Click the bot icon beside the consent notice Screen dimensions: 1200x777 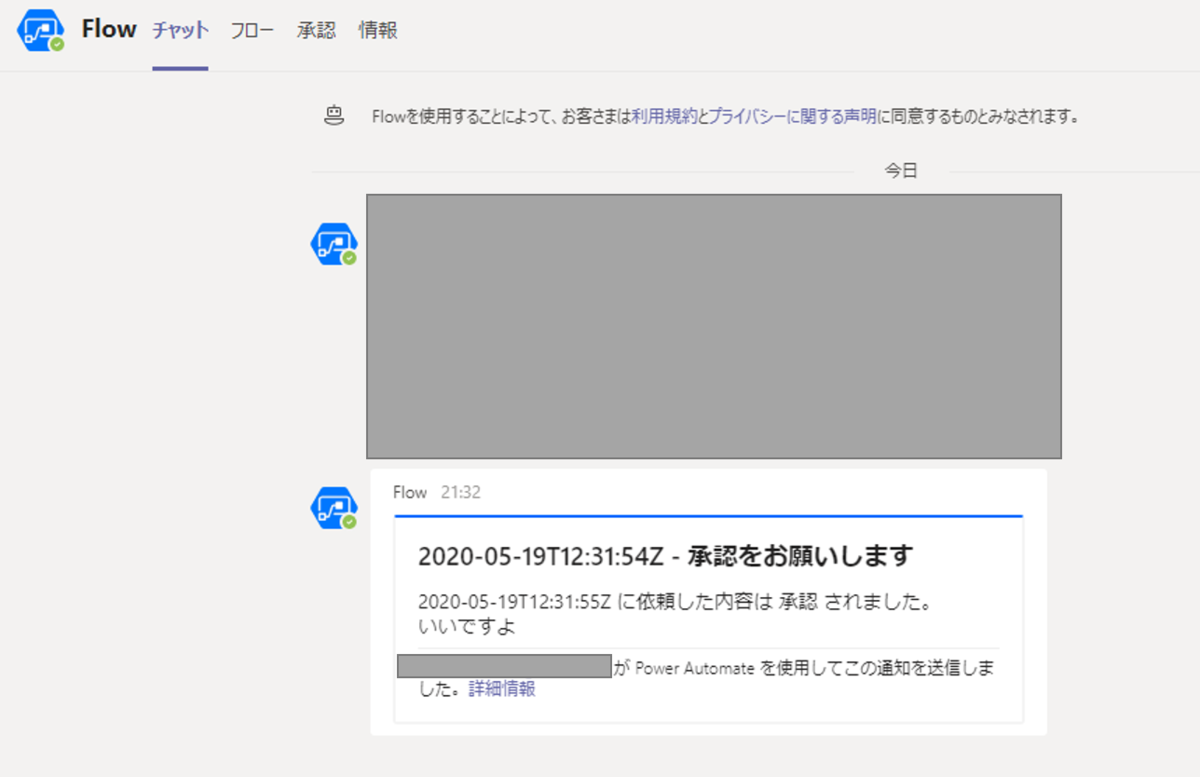click(x=334, y=116)
